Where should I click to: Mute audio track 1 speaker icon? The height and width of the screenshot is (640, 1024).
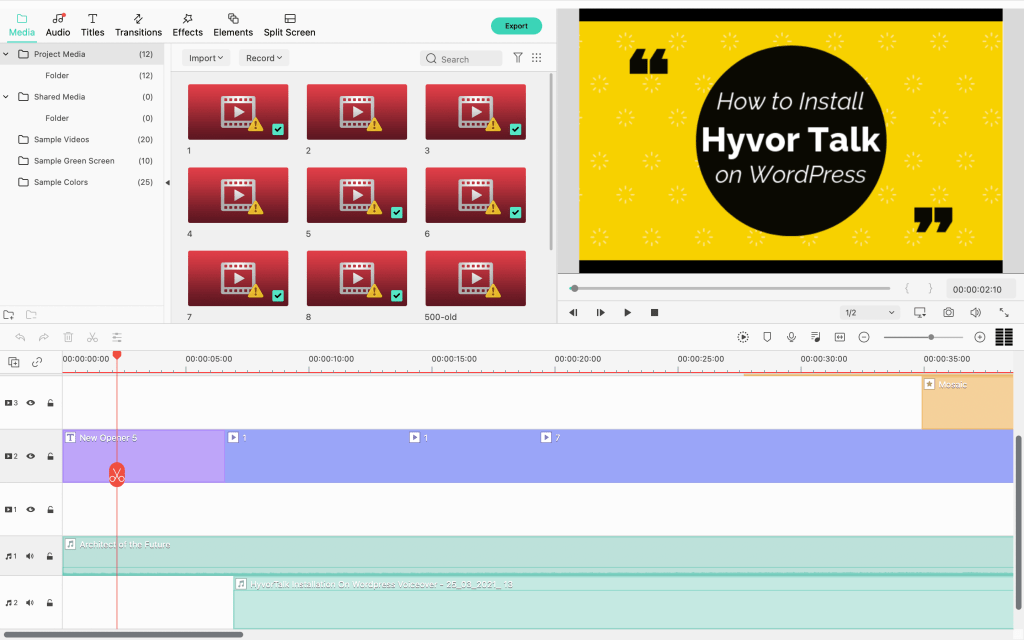coord(30,556)
